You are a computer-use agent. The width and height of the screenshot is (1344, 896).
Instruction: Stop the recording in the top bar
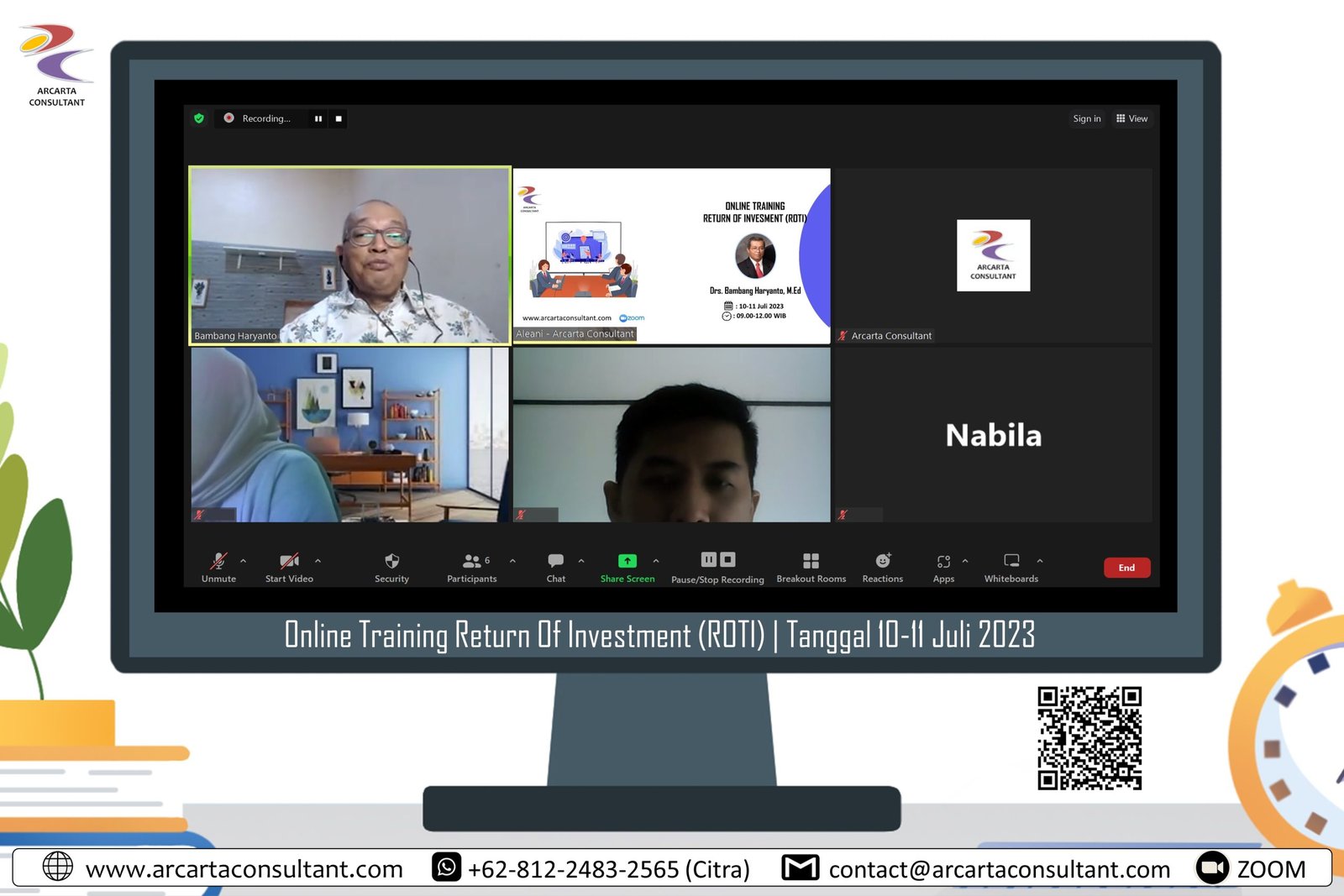339,118
